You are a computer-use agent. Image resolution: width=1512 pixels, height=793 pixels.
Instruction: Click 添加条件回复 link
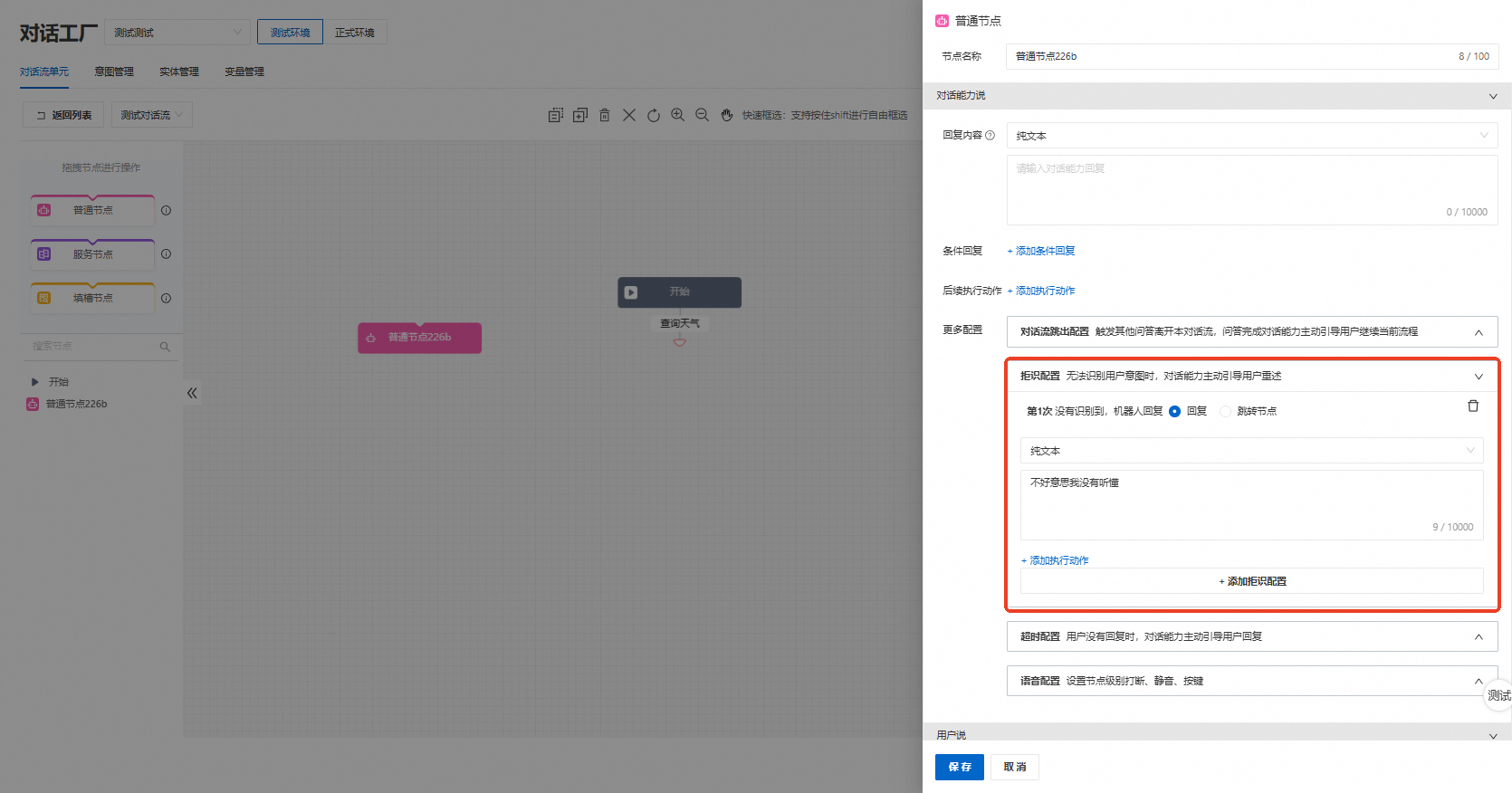pos(1041,251)
